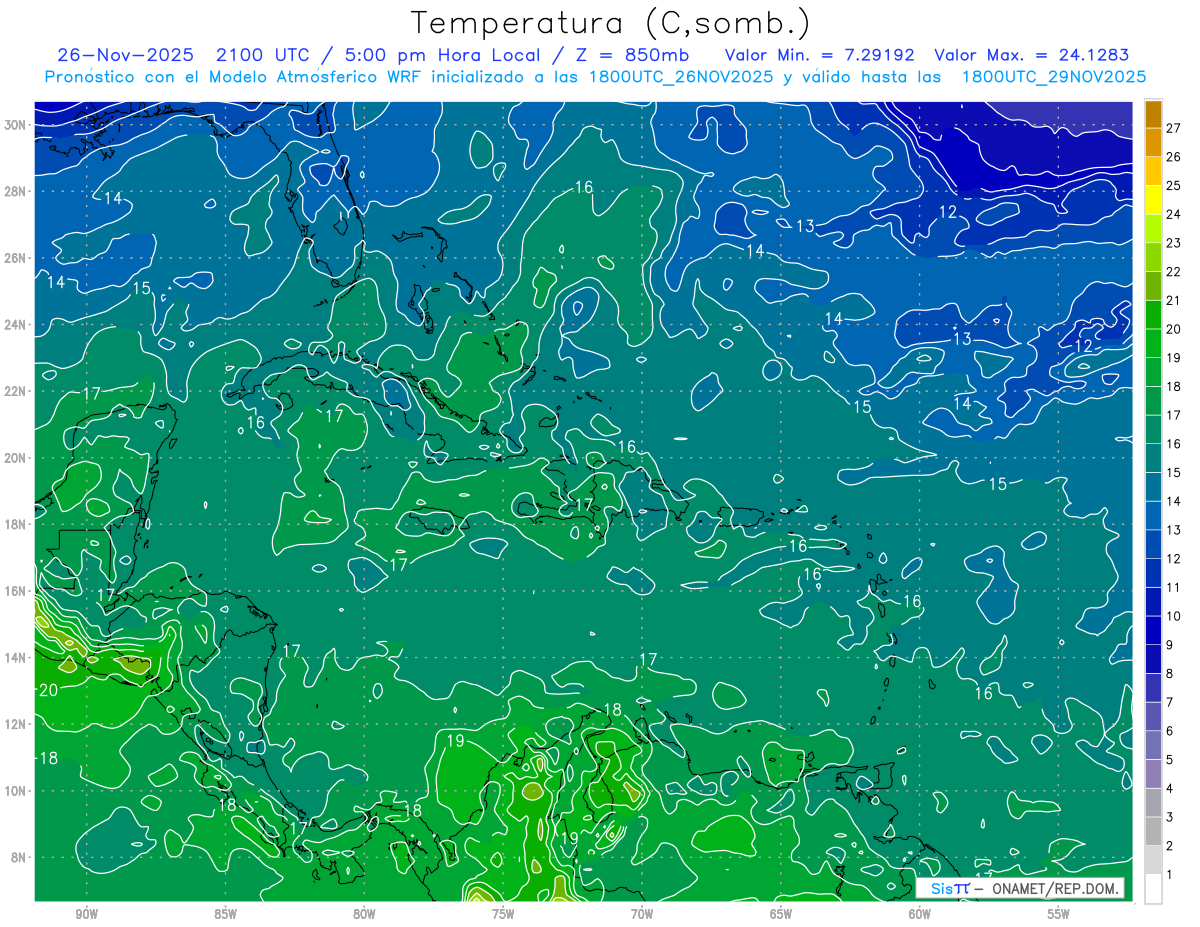Click legend value 22
This screenshot has width=1200, height=927.
click(1173, 272)
